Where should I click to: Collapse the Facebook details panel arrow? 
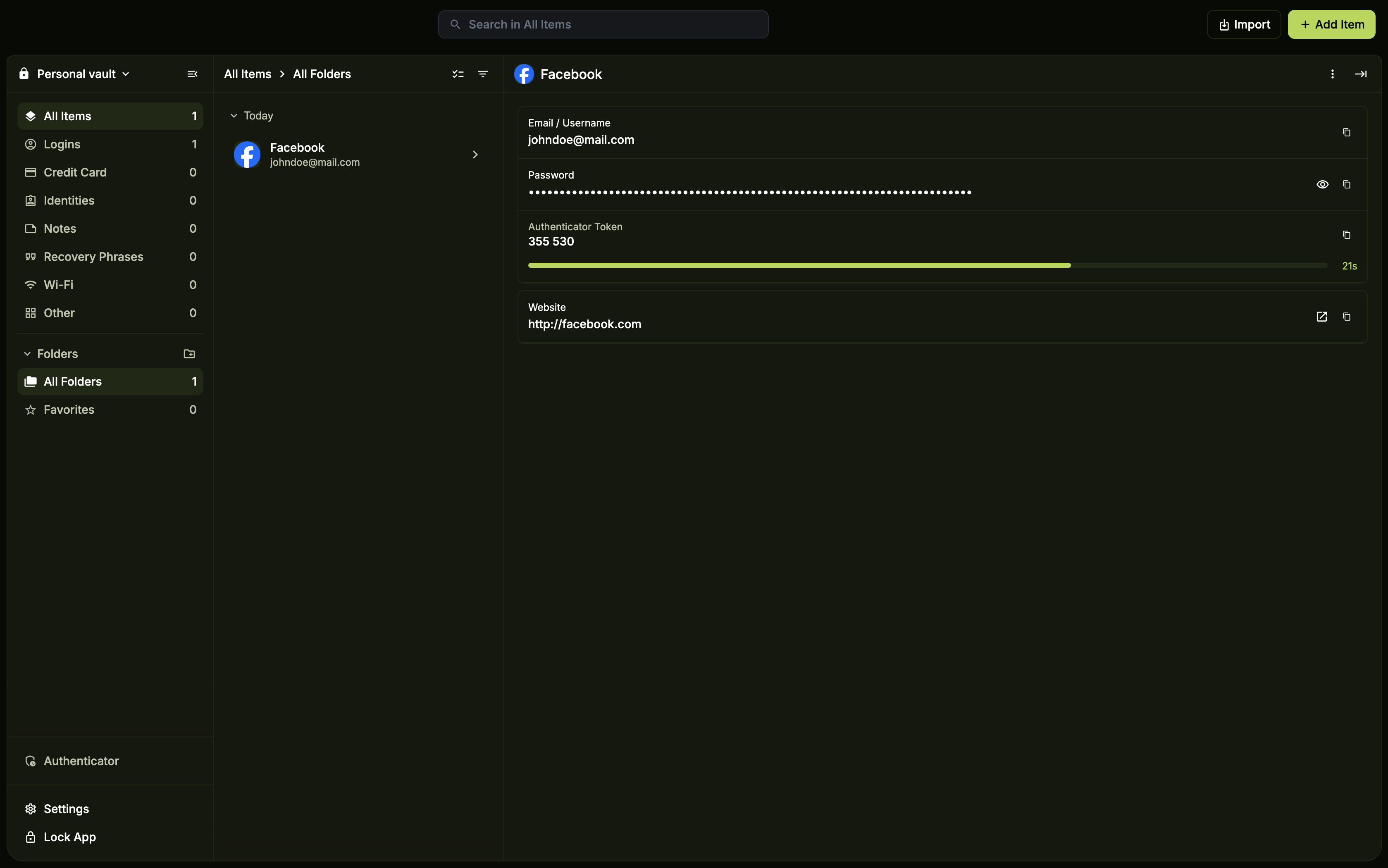tap(1360, 74)
